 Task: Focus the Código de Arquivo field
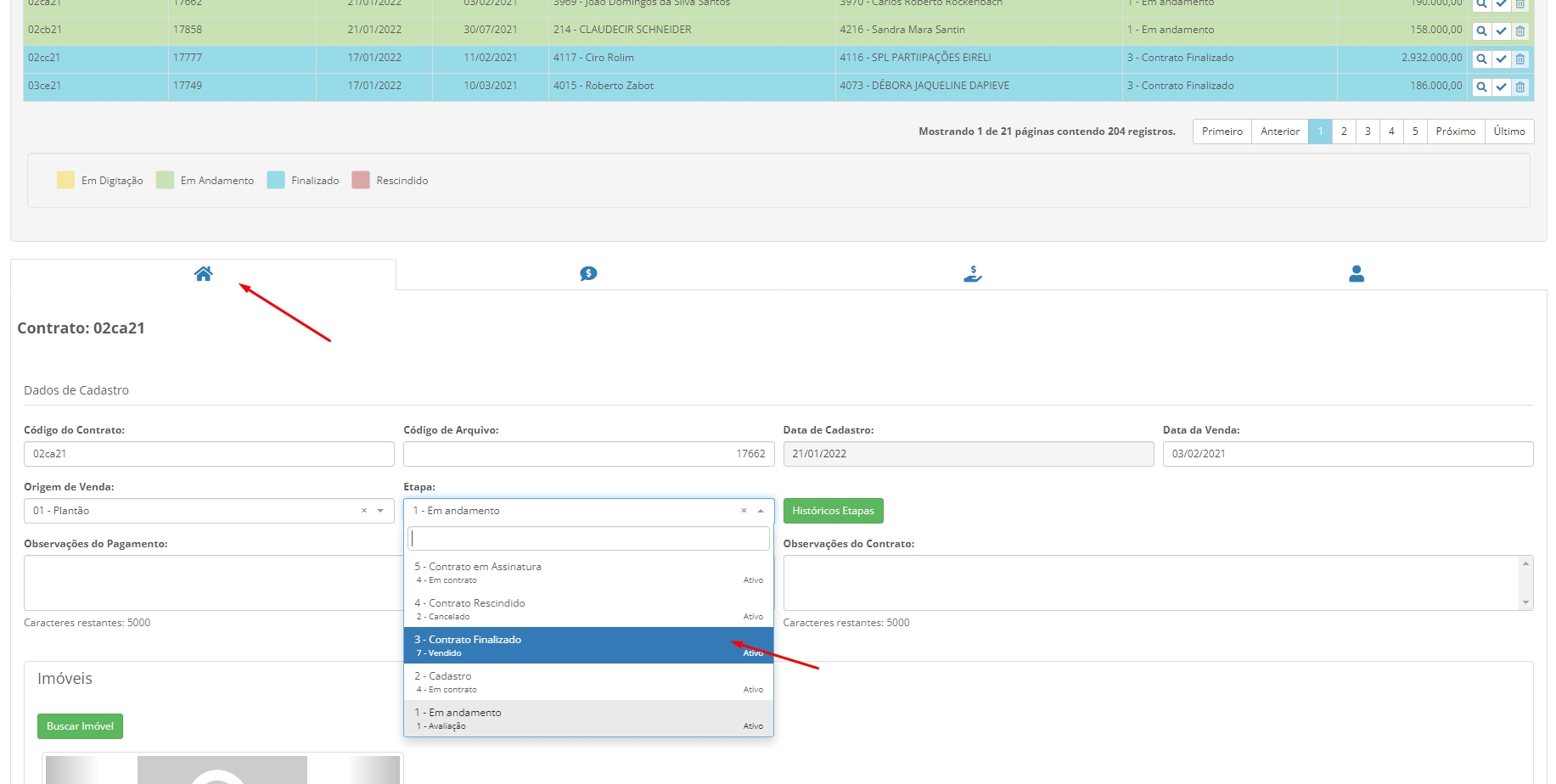(x=588, y=454)
